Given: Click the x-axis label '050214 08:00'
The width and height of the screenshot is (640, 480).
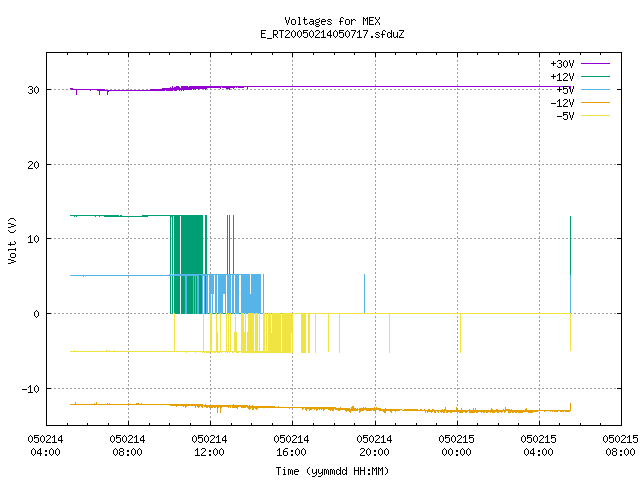Looking at the screenshot, I should click(127, 445).
